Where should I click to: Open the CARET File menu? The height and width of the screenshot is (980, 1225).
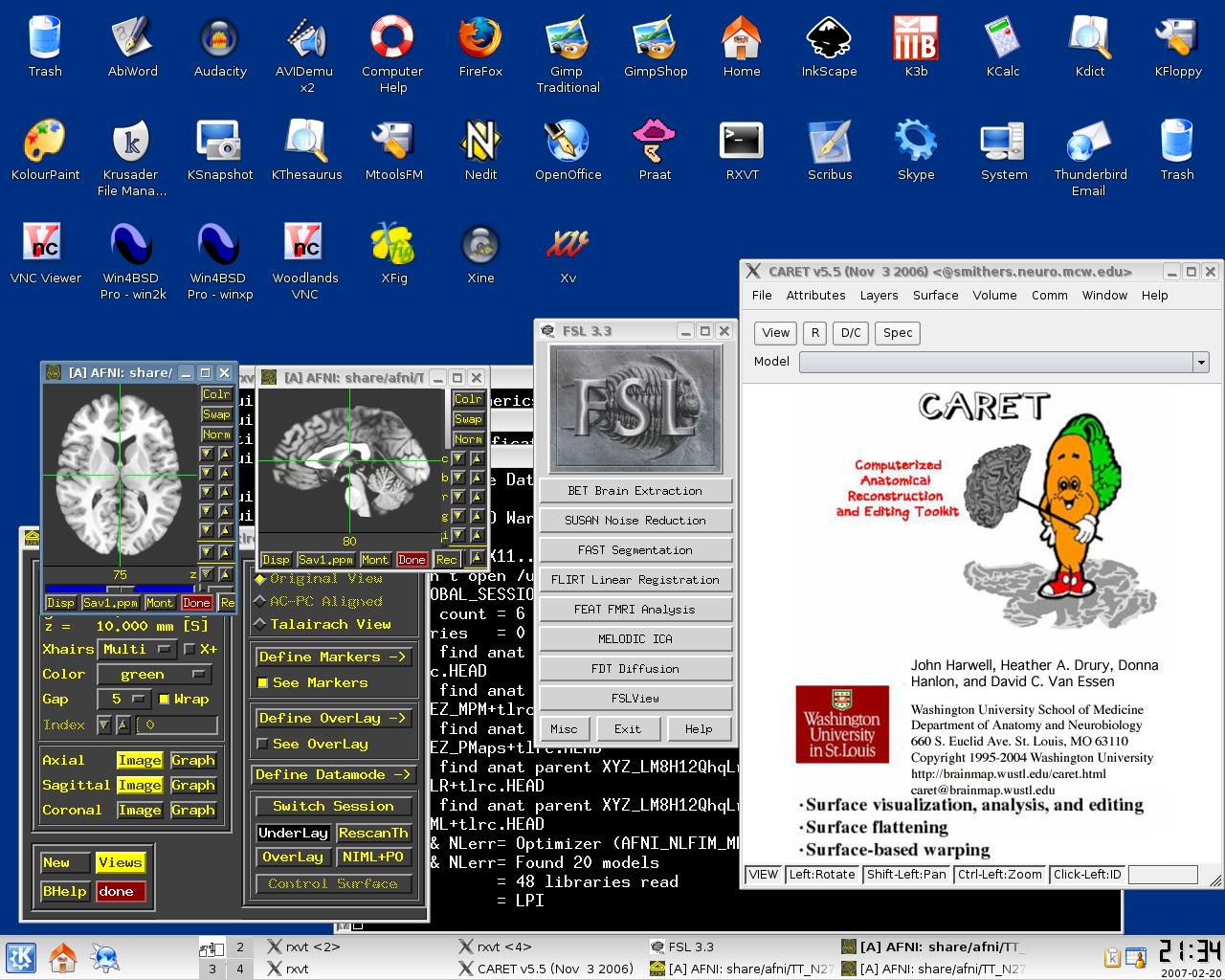tap(762, 295)
